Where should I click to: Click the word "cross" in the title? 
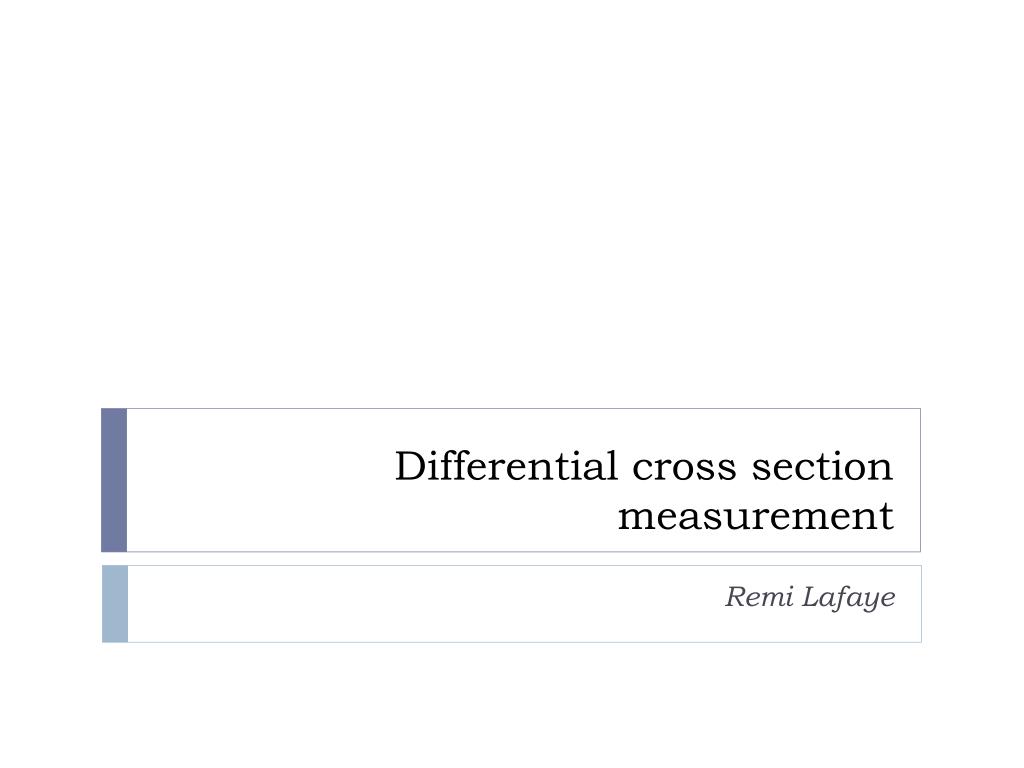[684, 469]
